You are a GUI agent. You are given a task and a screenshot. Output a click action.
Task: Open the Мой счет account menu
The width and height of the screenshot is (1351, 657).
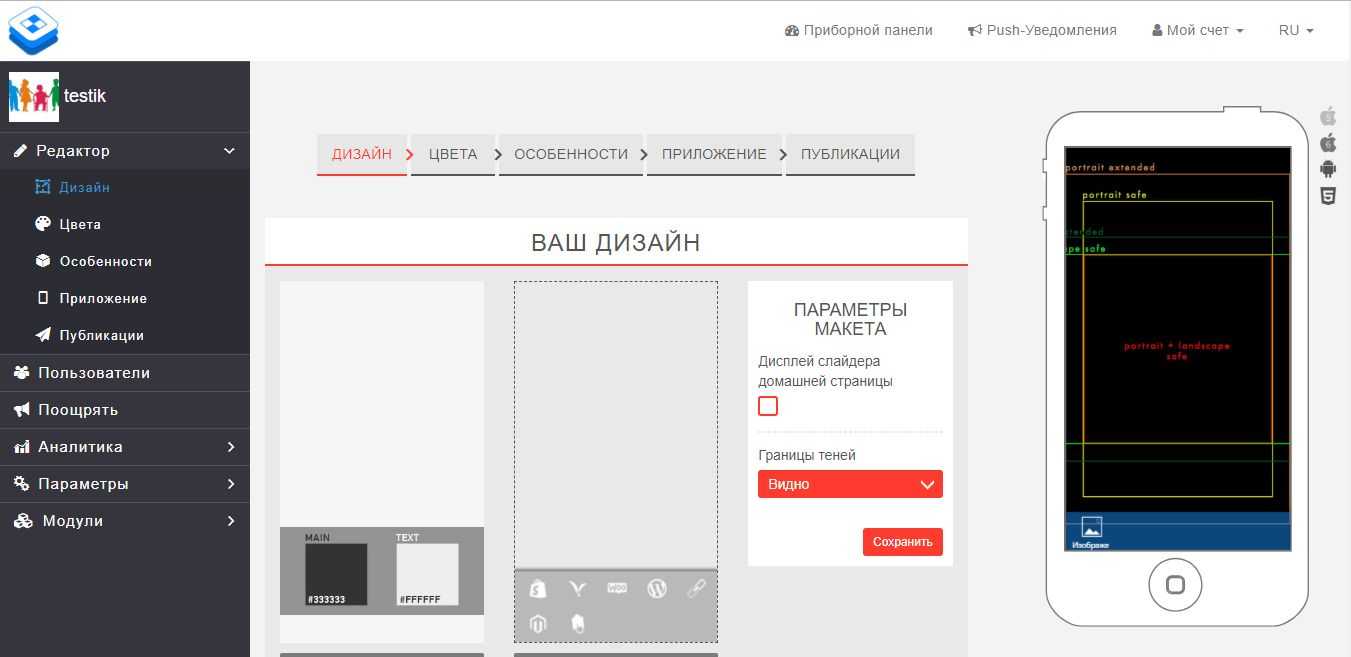point(1198,30)
